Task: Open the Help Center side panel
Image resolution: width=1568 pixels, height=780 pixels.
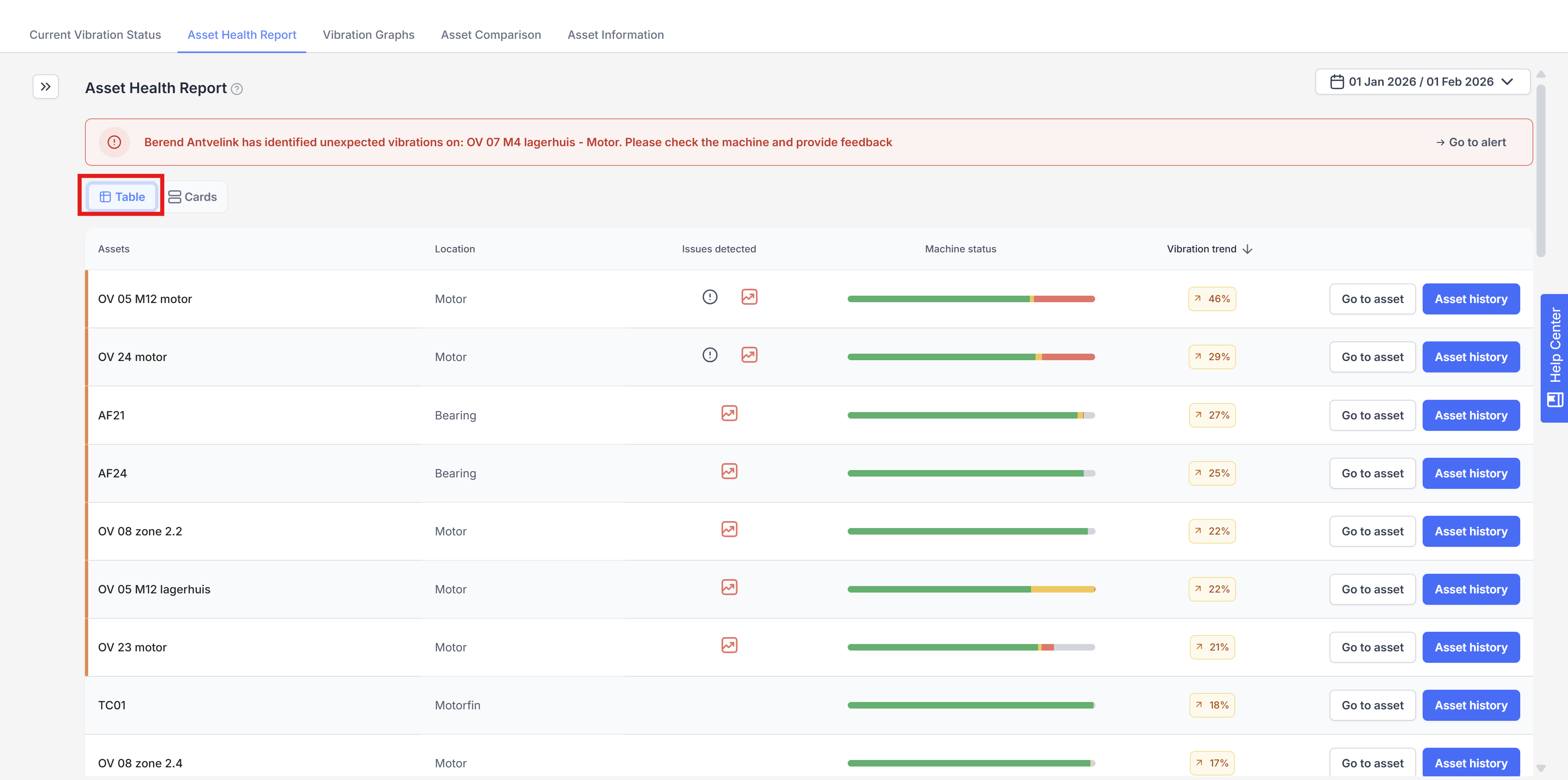Action: tap(1554, 358)
